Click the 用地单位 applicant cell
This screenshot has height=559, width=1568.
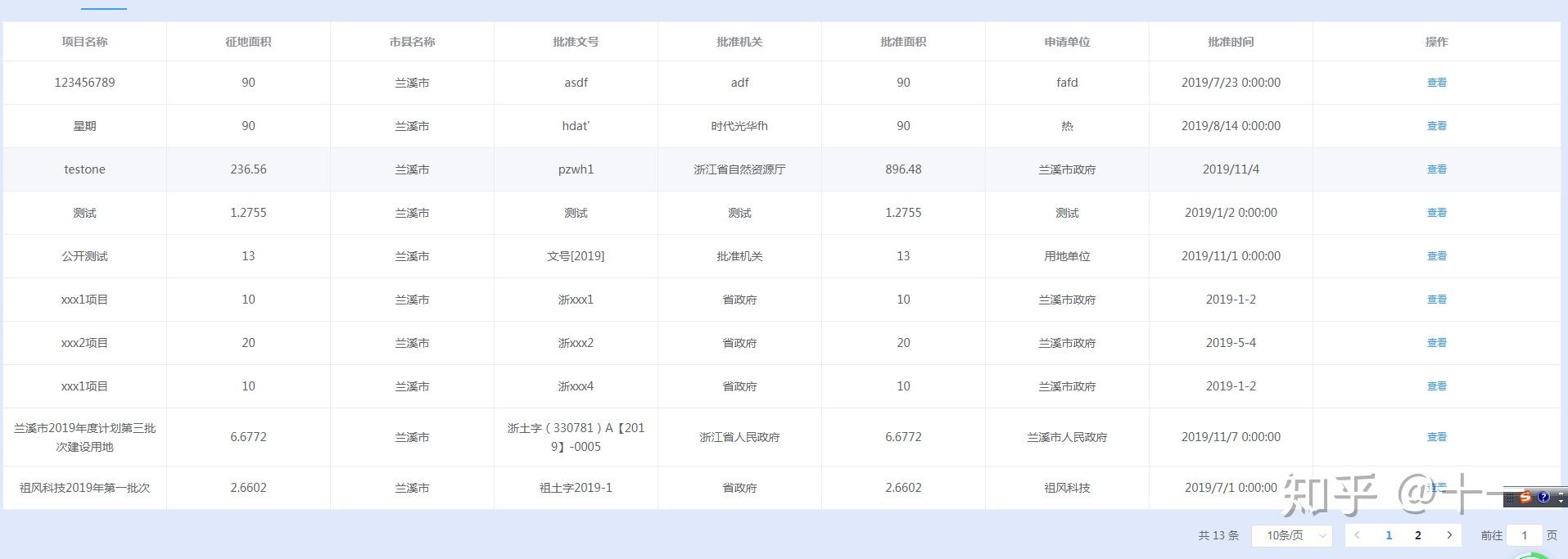click(x=1067, y=256)
